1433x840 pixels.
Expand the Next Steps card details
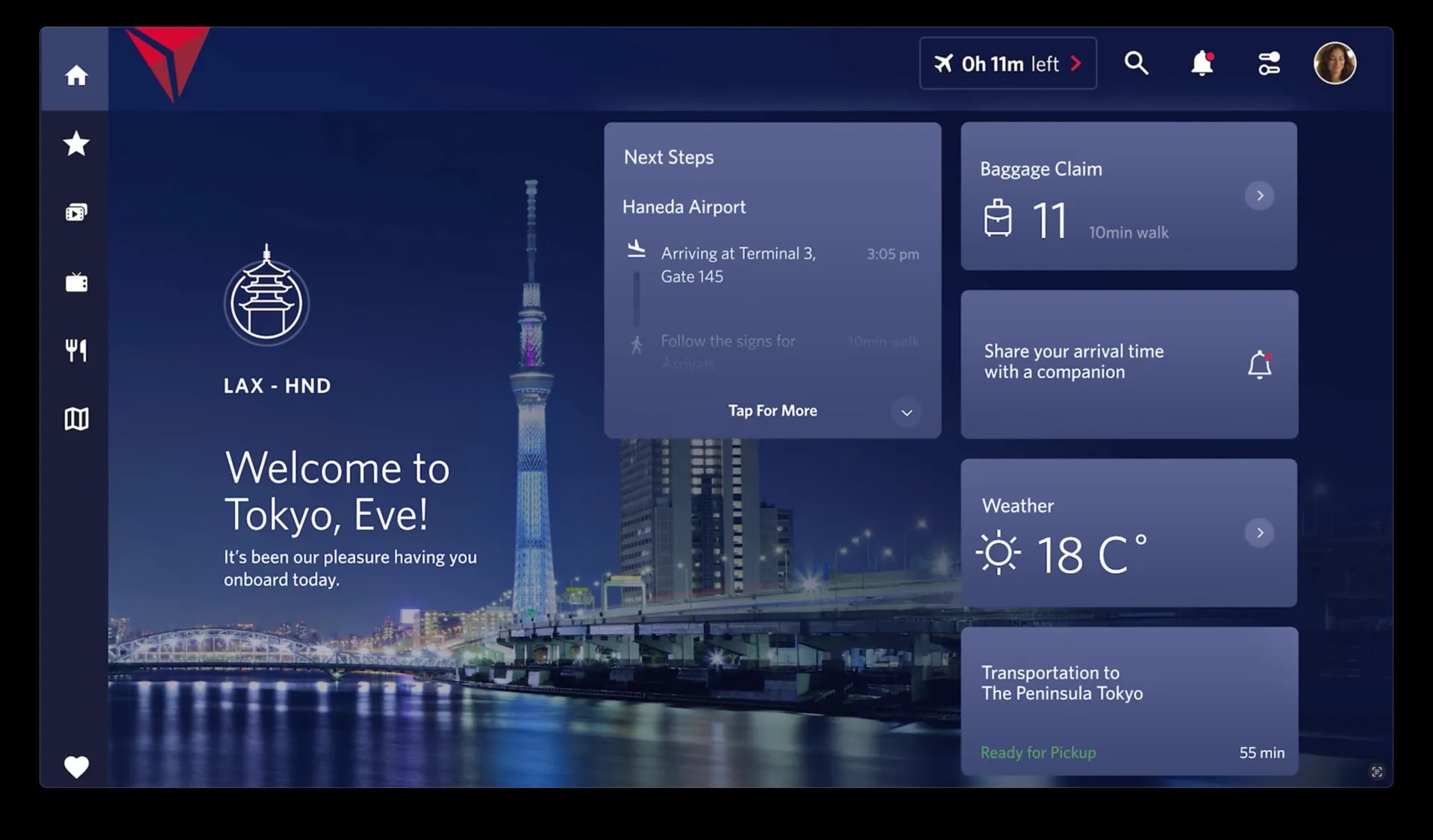(x=772, y=410)
